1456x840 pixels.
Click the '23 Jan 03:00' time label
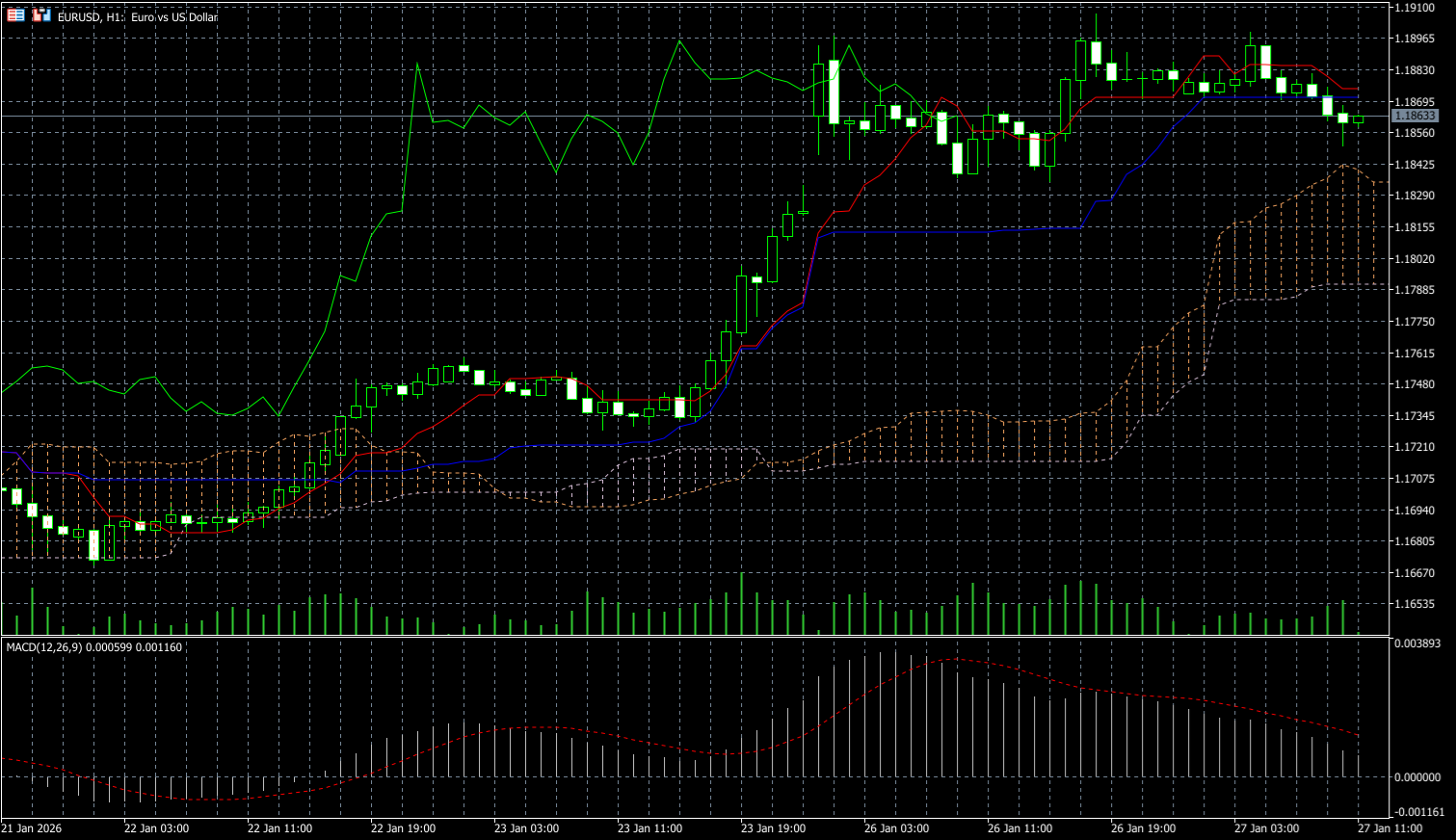(527, 828)
